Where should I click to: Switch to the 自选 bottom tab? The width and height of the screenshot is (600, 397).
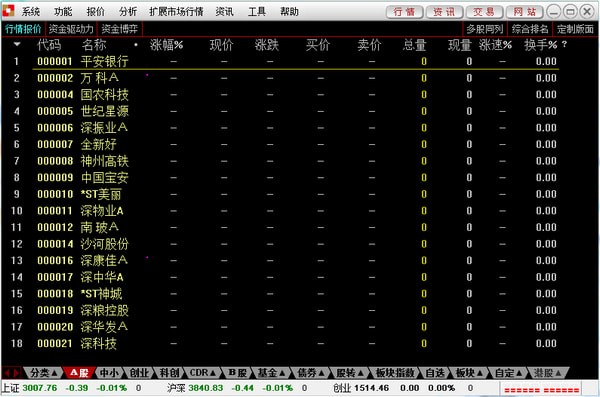coord(435,372)
